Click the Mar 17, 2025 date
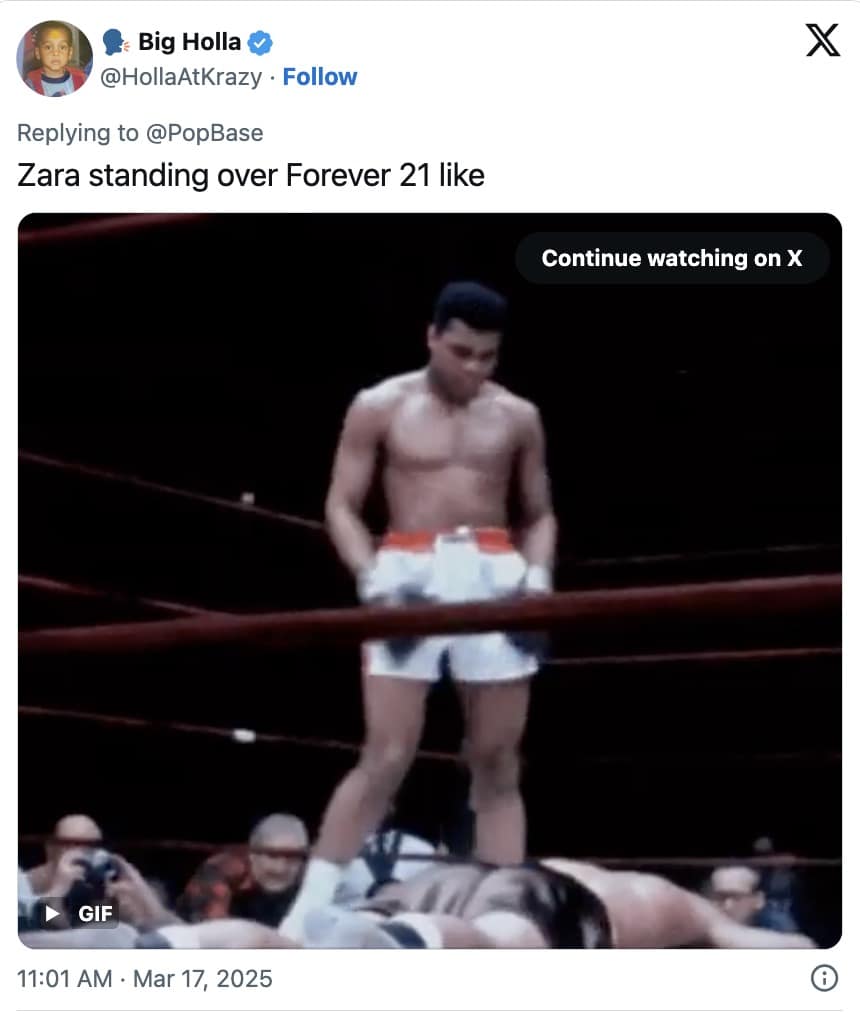The image size is (860, 1014). (202, 978)
